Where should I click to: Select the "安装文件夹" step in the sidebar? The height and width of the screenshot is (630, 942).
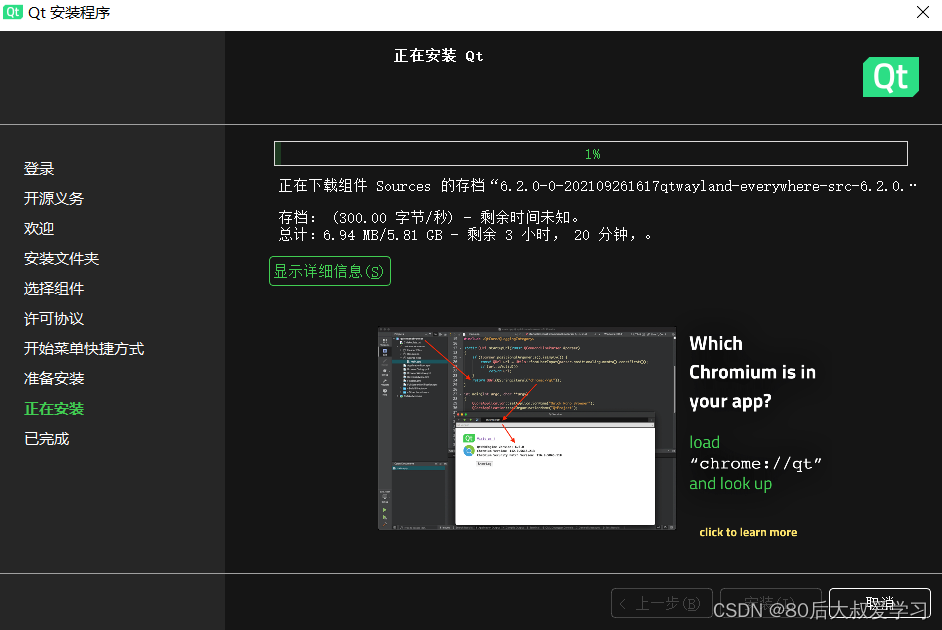point(61,258)
